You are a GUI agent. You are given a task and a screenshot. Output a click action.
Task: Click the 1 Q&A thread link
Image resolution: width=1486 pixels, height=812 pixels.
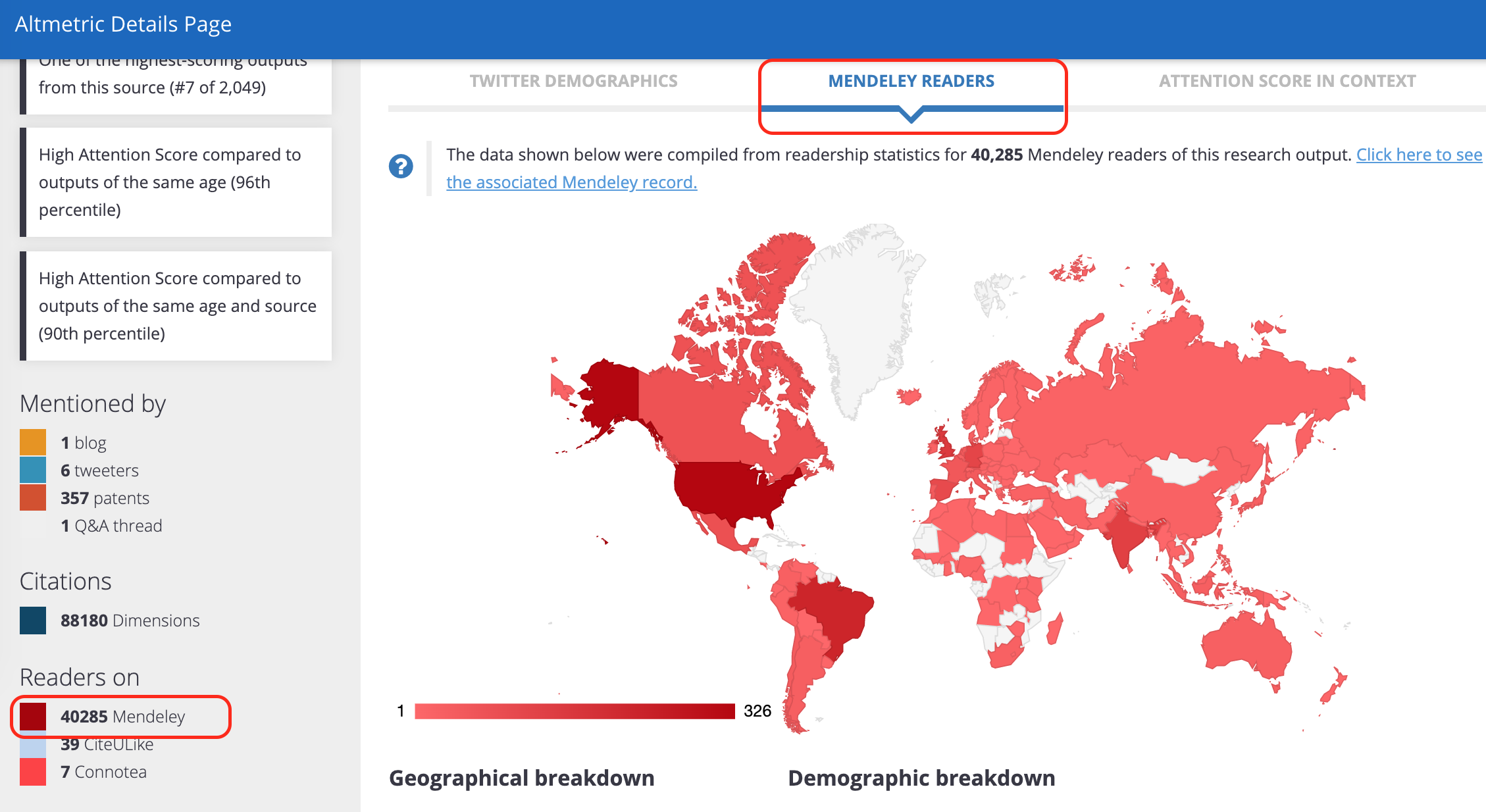point(111,526)
